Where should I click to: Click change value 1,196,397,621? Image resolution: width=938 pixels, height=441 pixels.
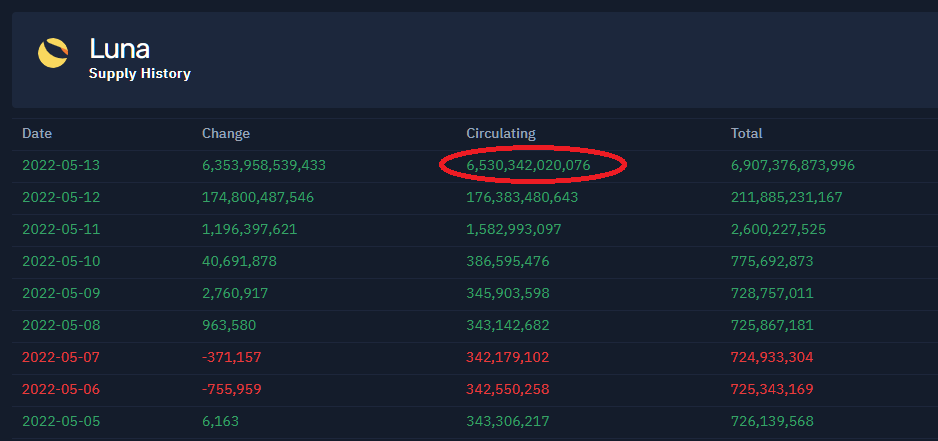[x=249, y=229]
